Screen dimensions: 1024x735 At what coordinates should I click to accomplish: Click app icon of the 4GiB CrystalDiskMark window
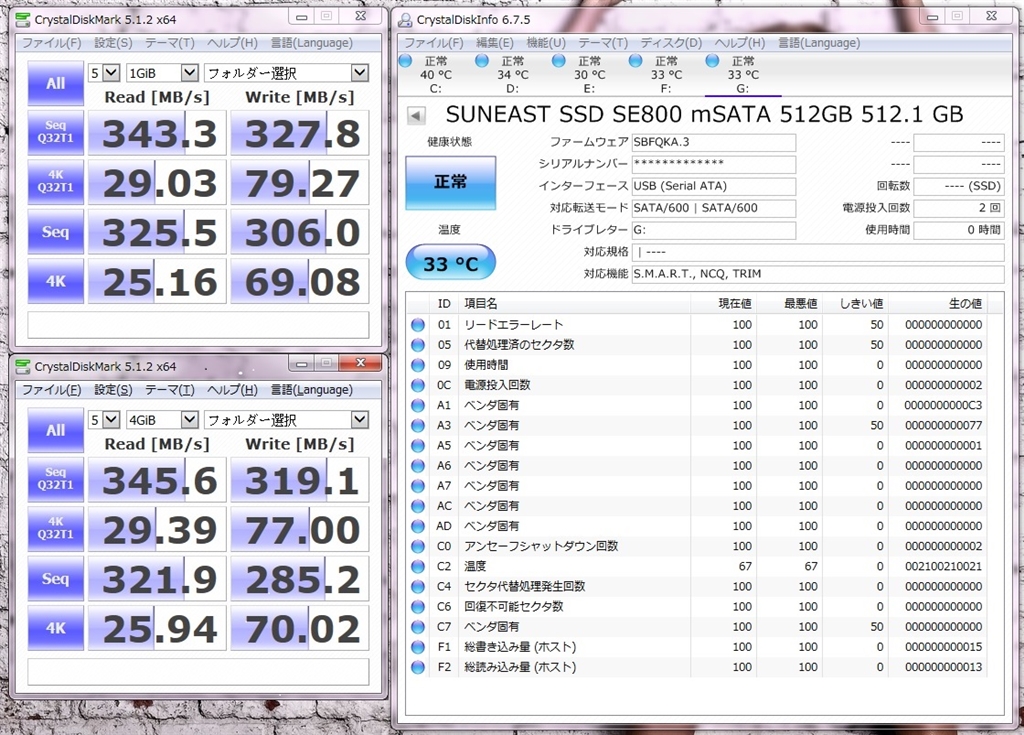[23, 367]
